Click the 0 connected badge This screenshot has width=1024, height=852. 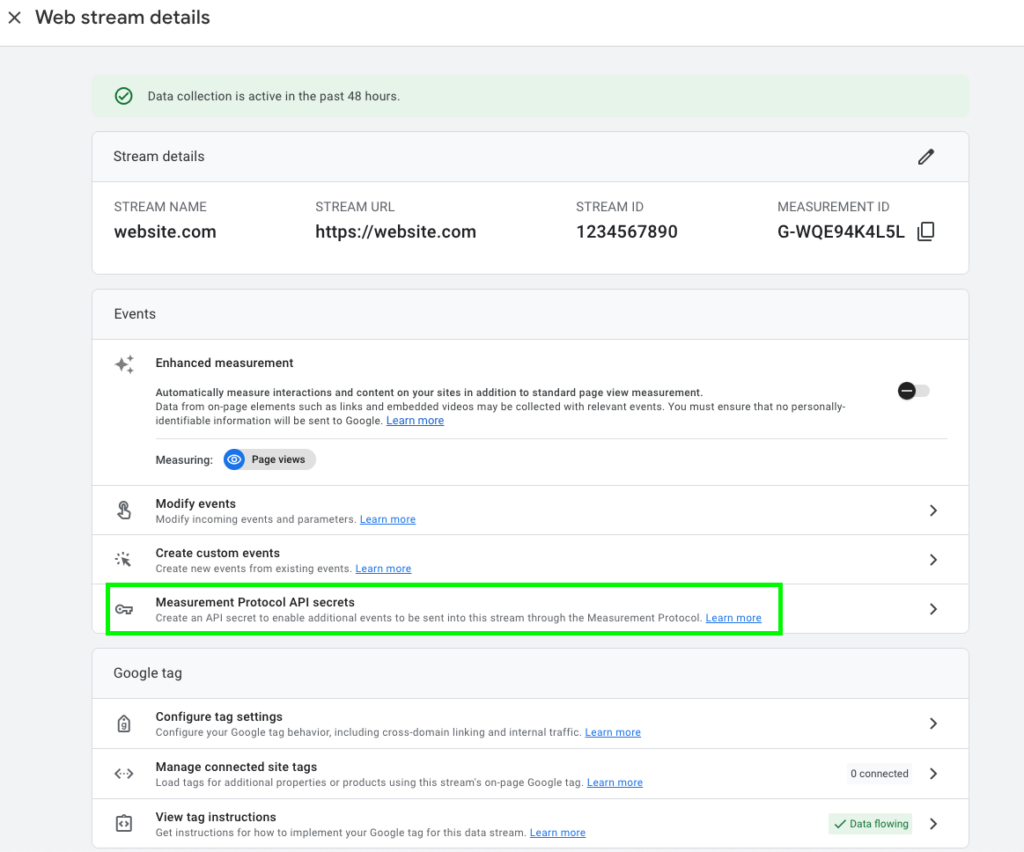tap(879, 774)
